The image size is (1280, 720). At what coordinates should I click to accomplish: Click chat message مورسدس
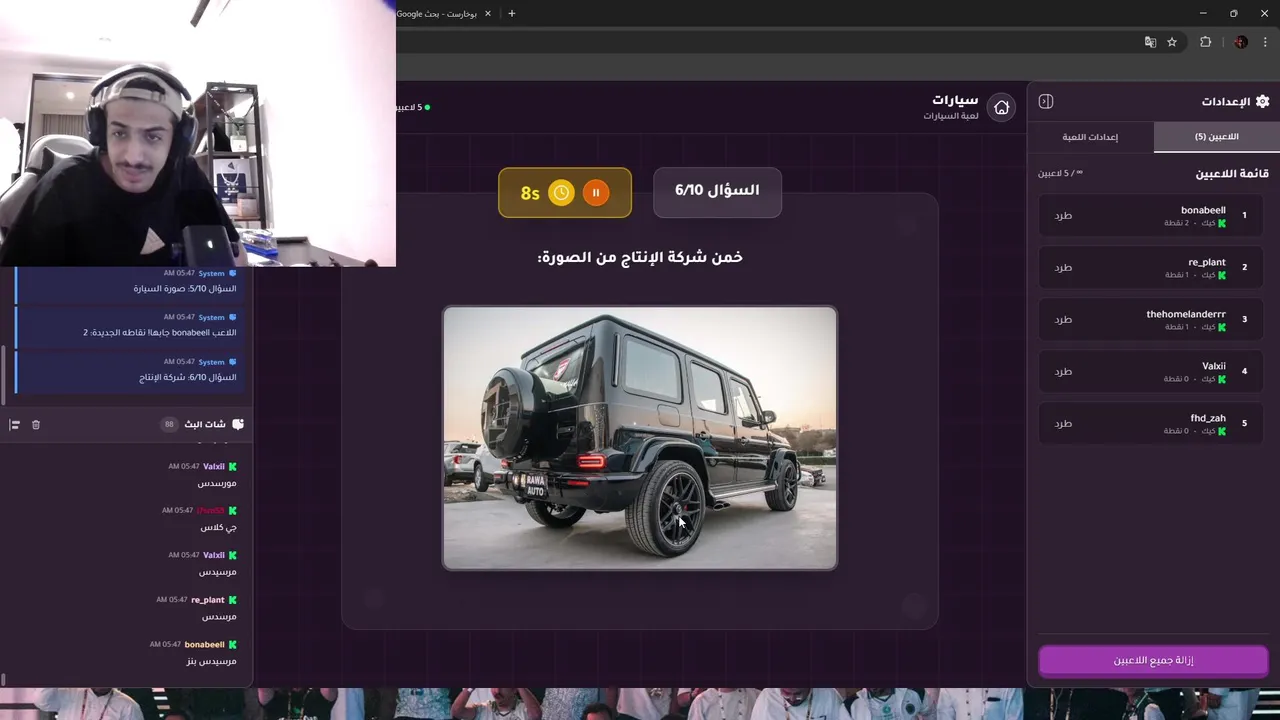pos(217,483)
